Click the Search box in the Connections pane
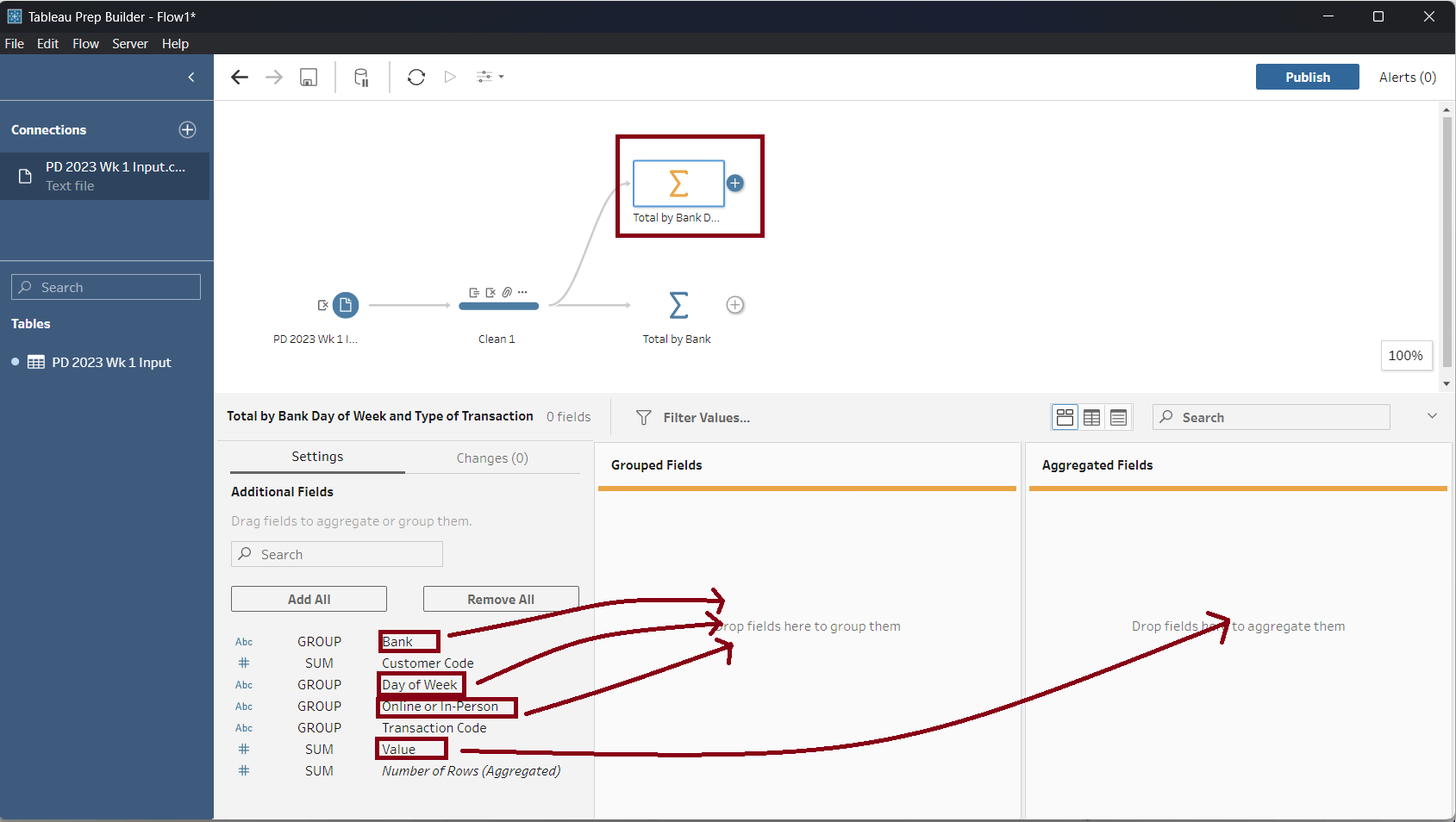Viewport: 1456px width, 822px height. click(106, 287)
